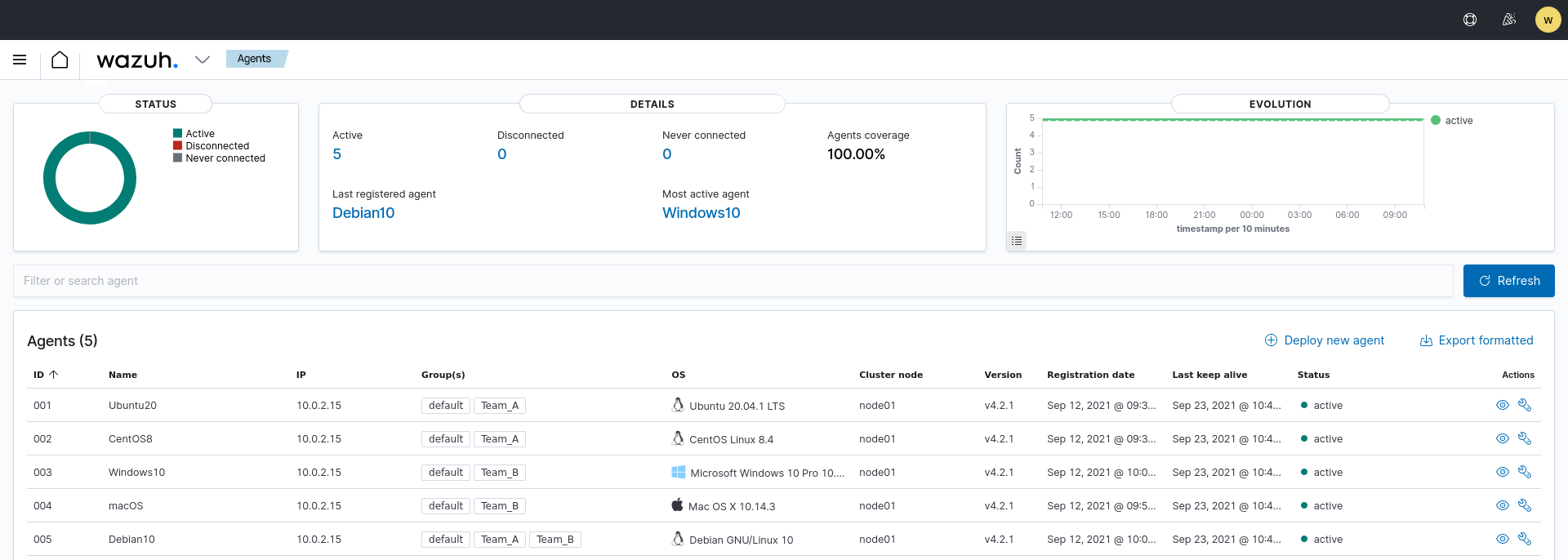Image resolution: width=1568 pixels, height=560 pixels.
Task: Click the Group(s) column header
Action: 443,375
